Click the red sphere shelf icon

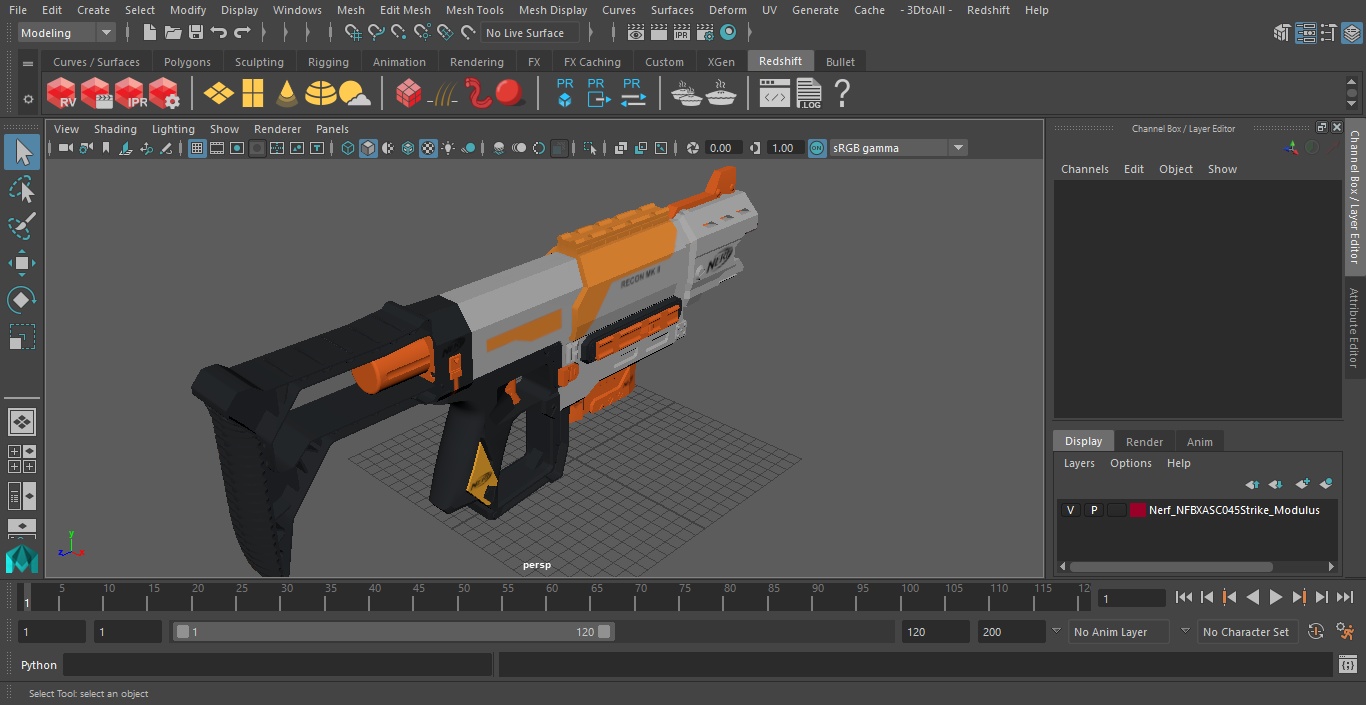[x=510, y=94]
